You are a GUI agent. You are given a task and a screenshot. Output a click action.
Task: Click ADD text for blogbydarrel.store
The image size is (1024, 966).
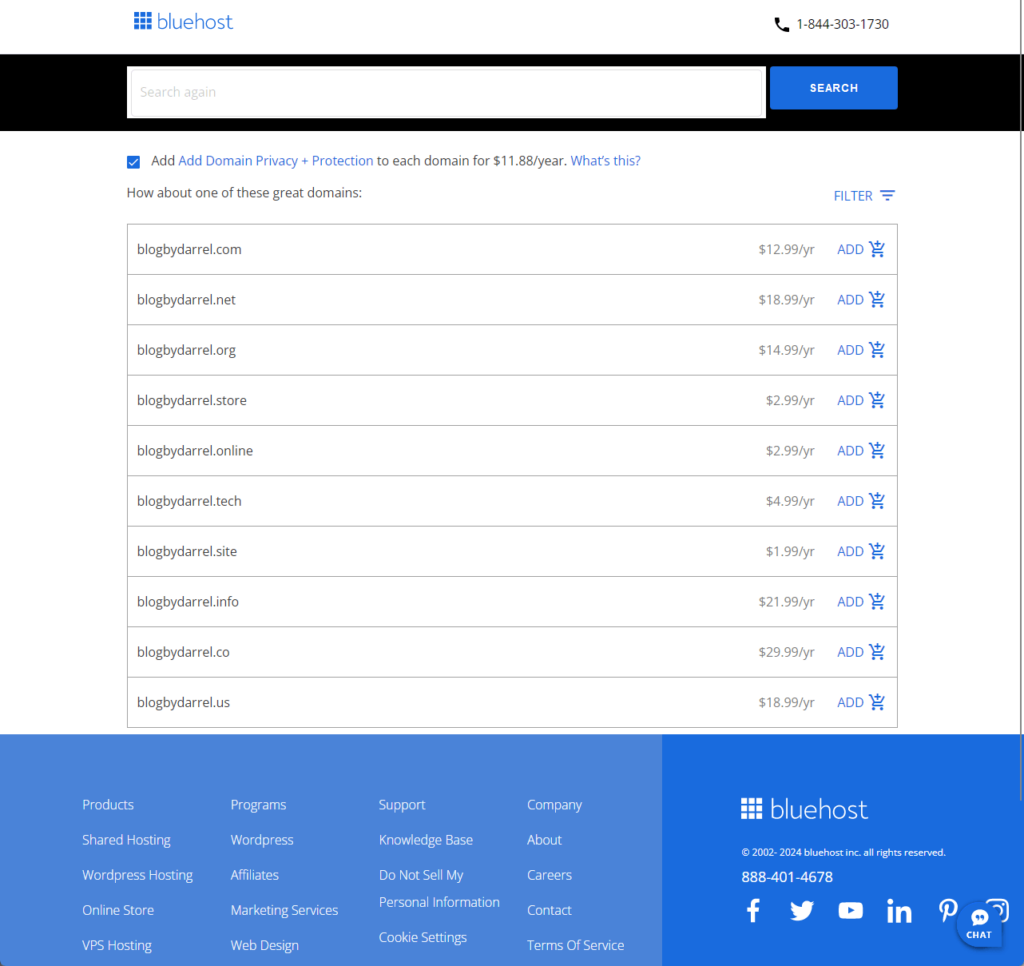tap(850, 400)
